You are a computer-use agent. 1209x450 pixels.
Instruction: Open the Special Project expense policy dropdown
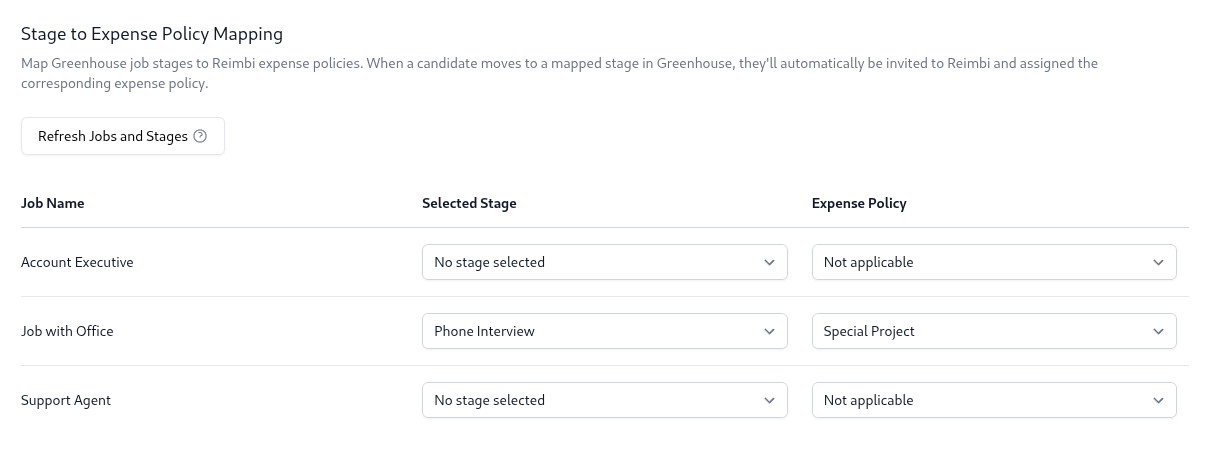pyautogui.click(x=994, y=331)
